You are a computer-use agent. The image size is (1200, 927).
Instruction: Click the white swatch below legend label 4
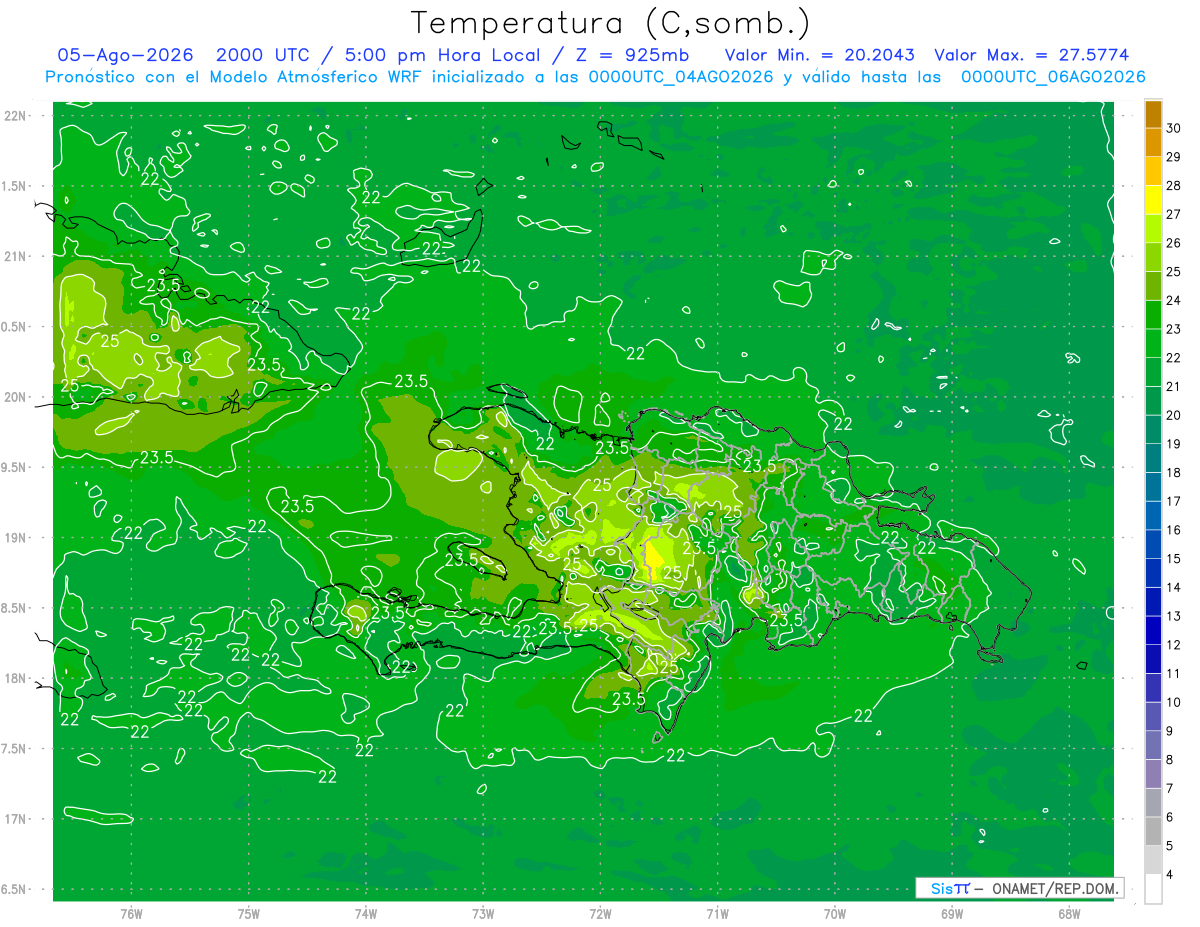(x=1153, y=889)
